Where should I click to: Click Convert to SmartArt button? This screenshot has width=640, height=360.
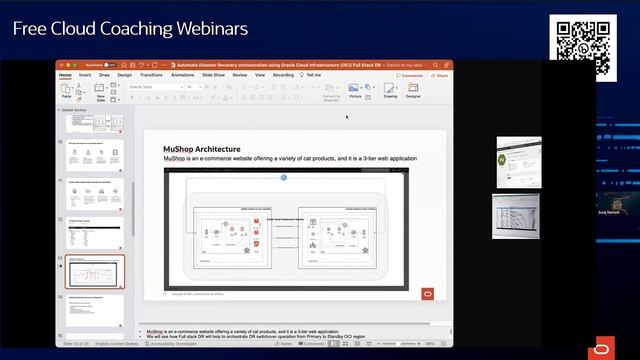tap(331, 93)
